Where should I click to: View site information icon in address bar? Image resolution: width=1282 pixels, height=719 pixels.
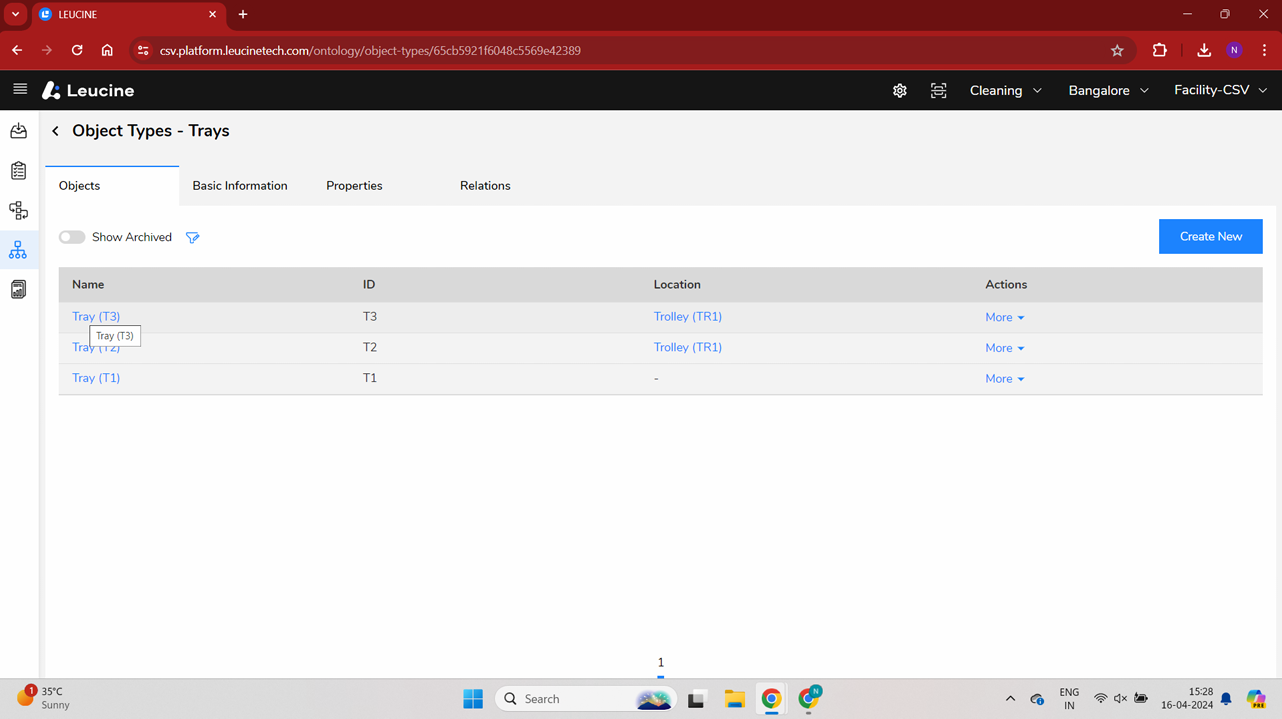pos(143,50)
